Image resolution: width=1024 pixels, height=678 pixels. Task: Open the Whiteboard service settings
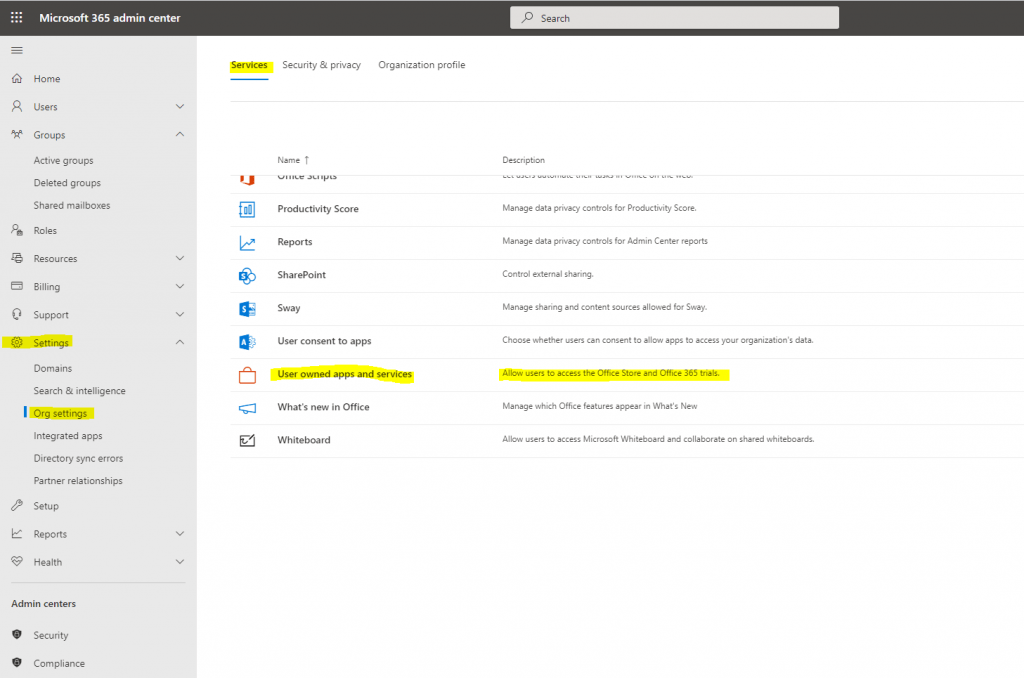click(x=304, y=440)
